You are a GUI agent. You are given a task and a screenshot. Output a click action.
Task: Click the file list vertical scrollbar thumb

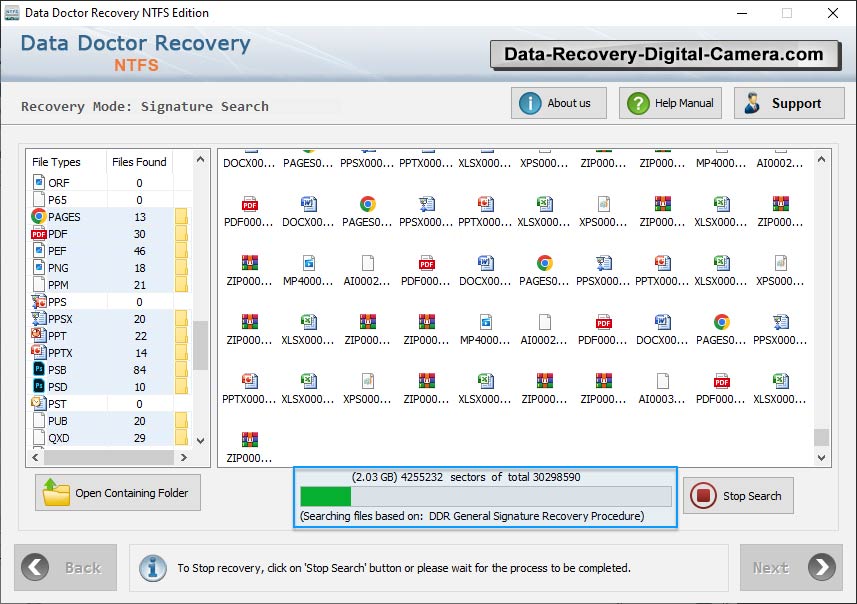(x=201, y=345)
